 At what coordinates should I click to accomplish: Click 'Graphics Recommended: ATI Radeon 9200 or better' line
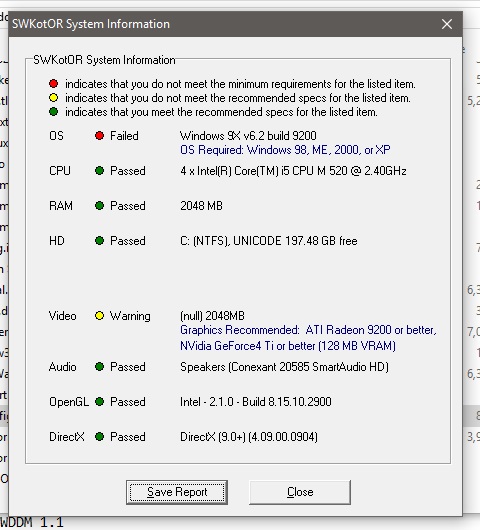click(308, 330)
